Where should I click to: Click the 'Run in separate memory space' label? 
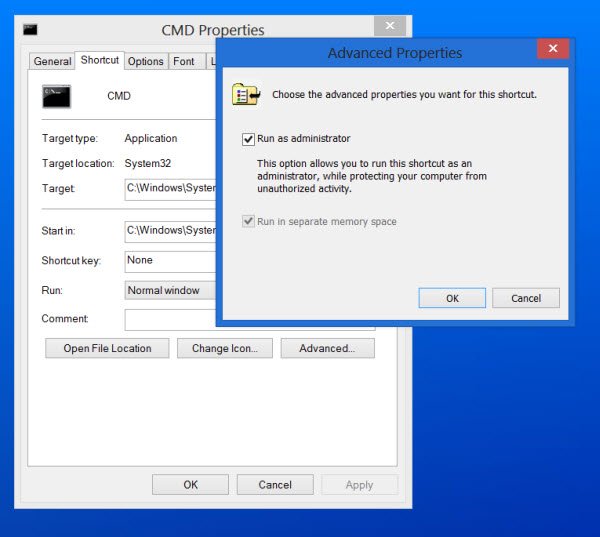click(327, 222)
